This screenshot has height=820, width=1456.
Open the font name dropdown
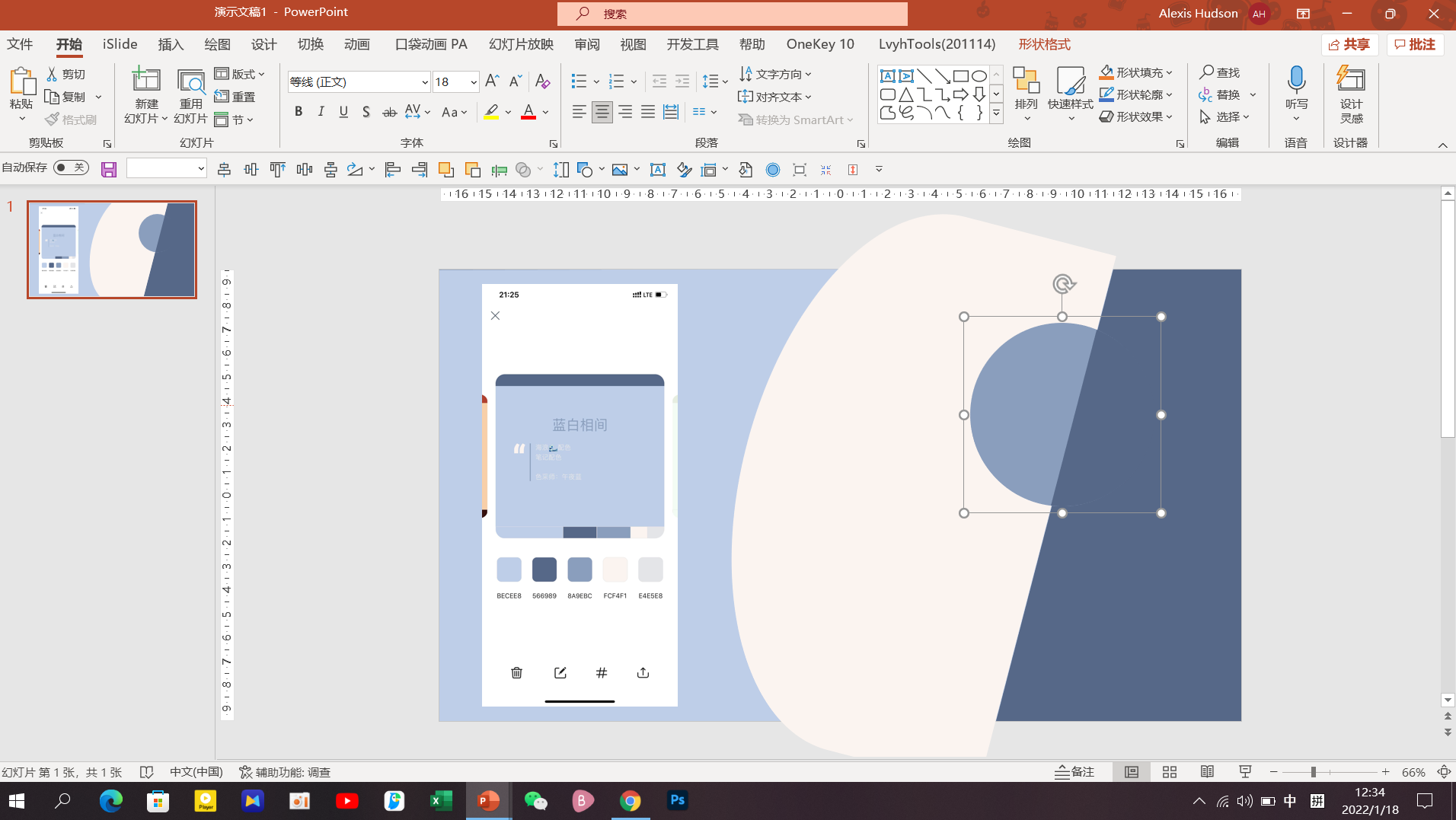point(424,82)
